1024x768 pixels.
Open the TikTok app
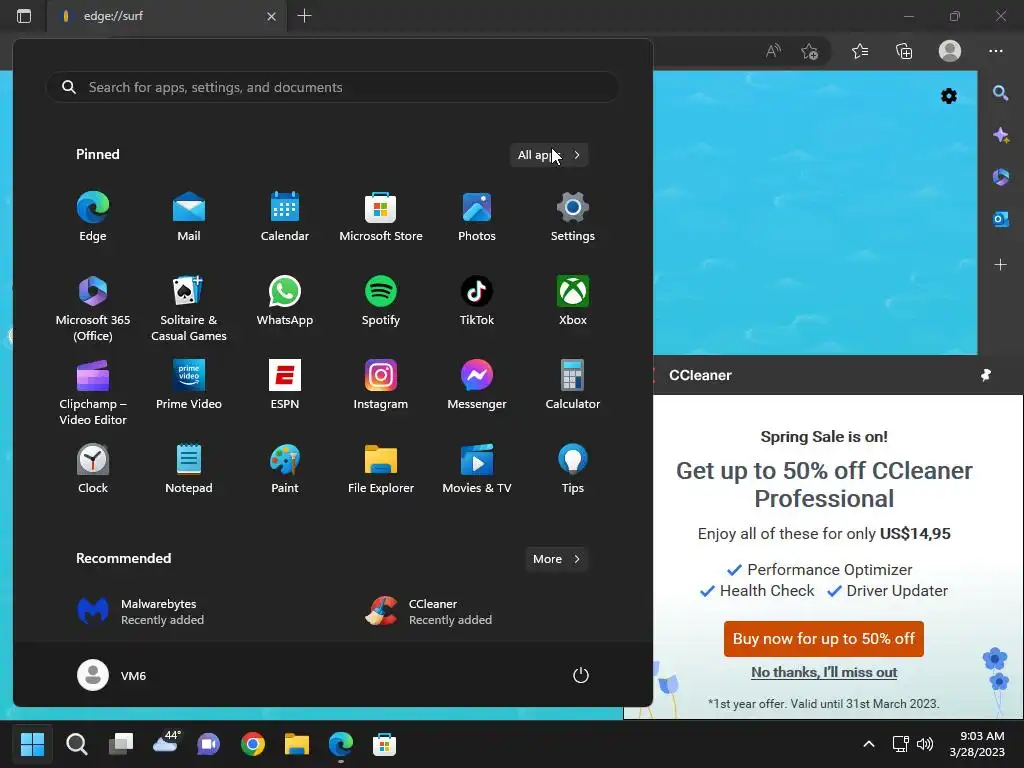click(x=477, y=301)
